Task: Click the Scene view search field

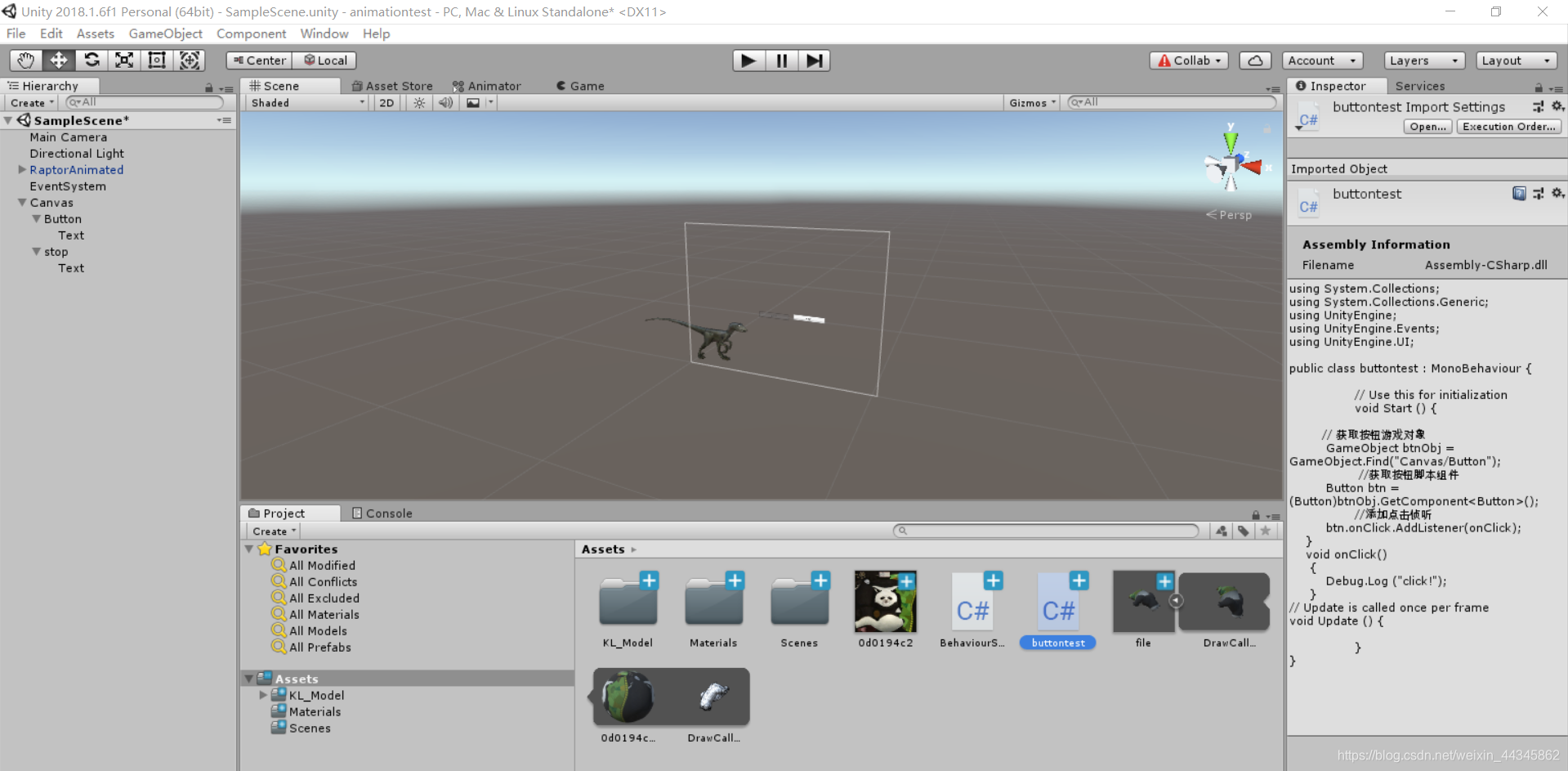Action: pyautogui.click(x=1172, y=102)
